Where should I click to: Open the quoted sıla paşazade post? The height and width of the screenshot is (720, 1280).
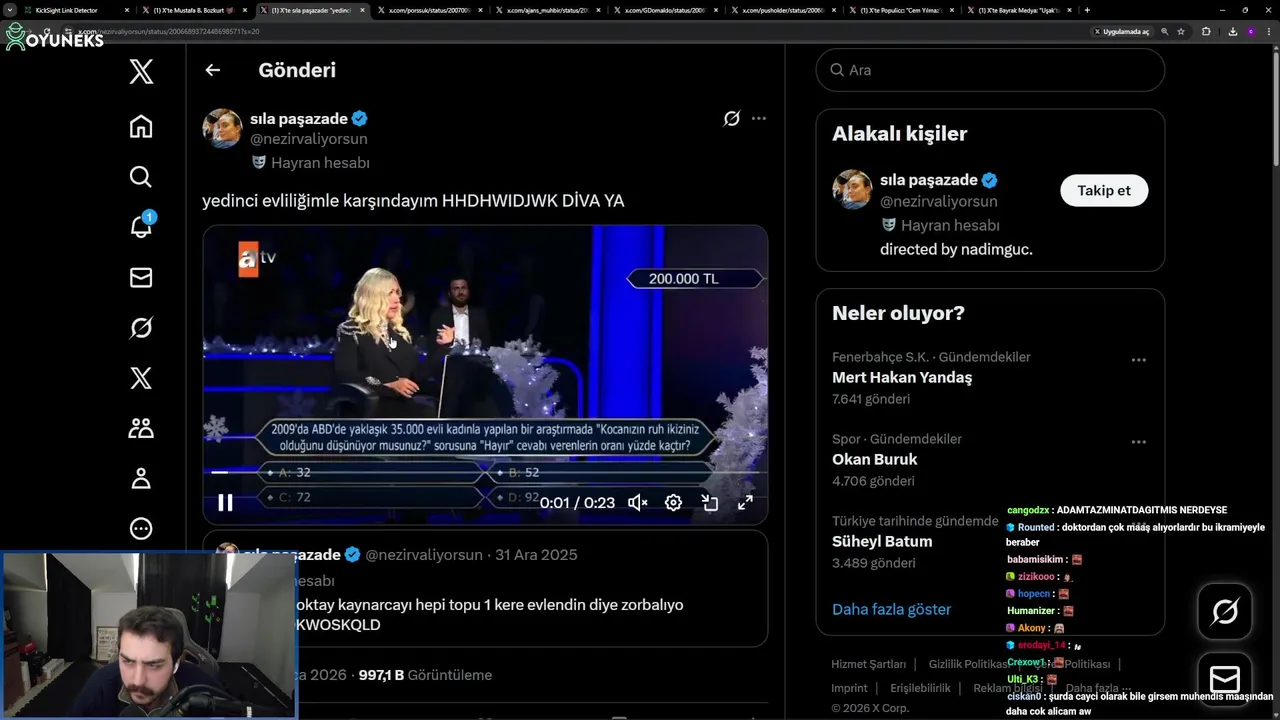point(485,588)
